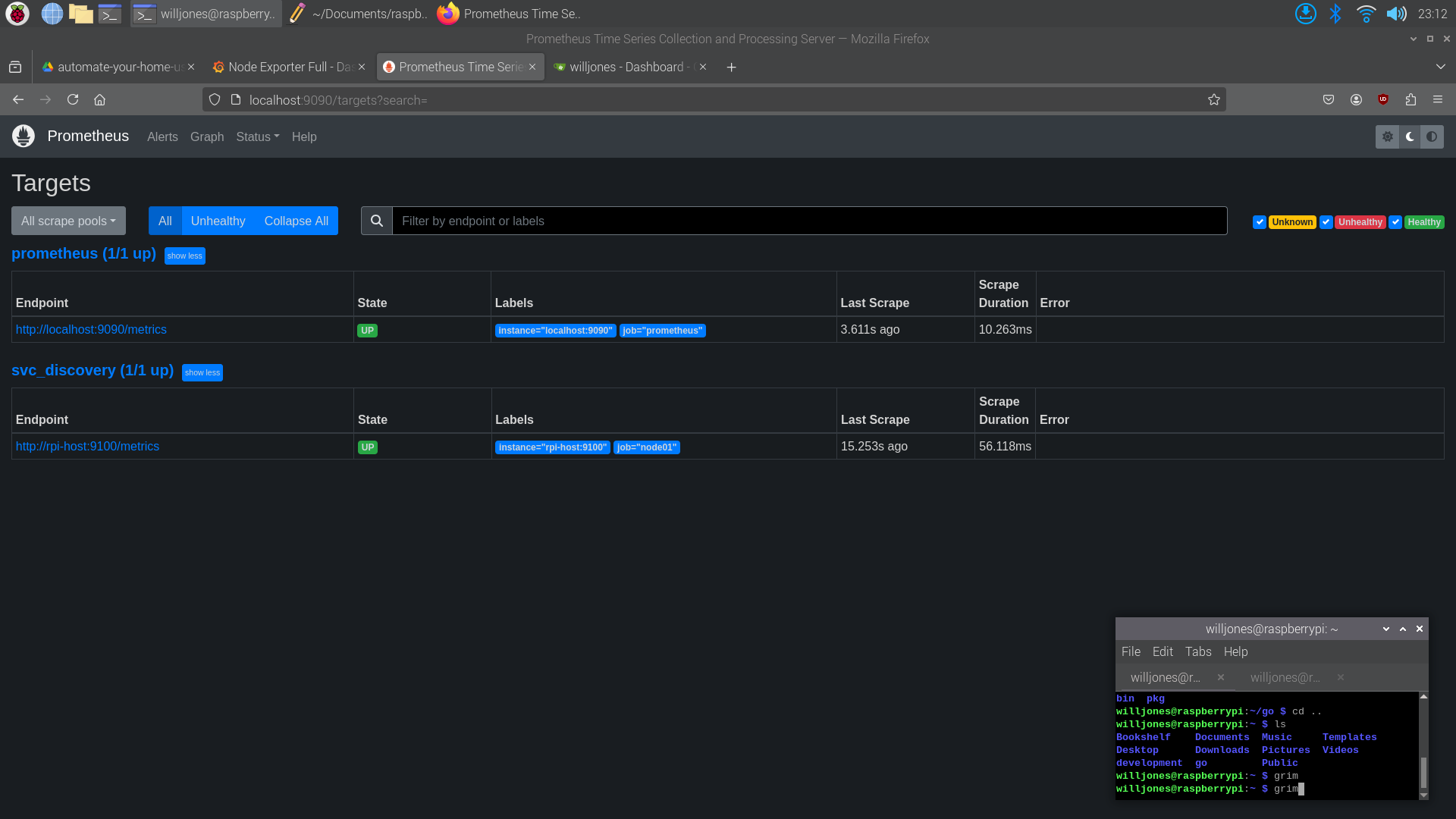Screen dimensions: 1456x819
Task: Uncheck the Unknown state filter checkbox
Action: (x=1260, y=222)
